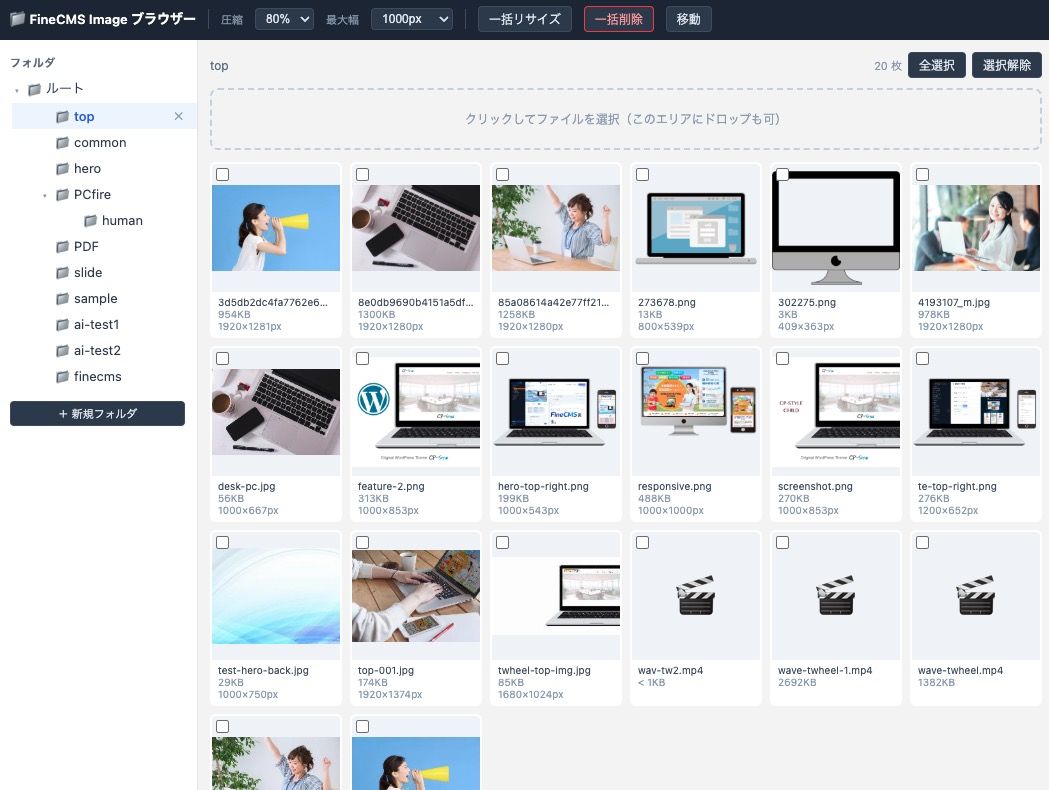The image size is (1049, 790).
Task: Click the ルート folder icon
Action: click(35, 89)
